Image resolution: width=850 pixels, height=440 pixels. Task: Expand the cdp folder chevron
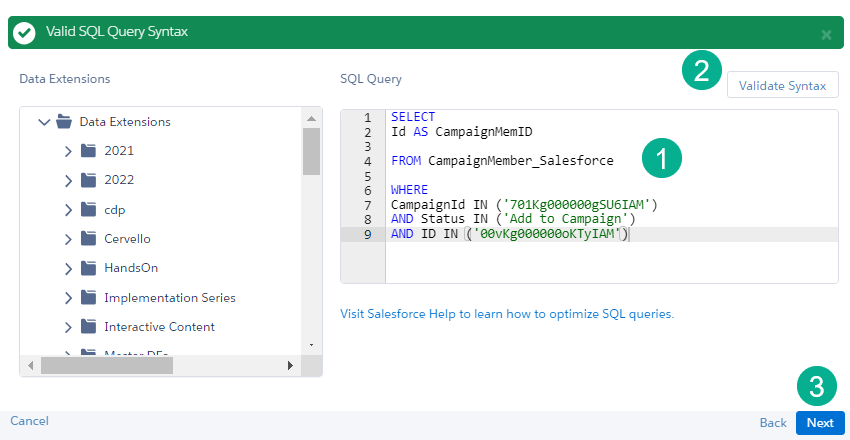68,210
